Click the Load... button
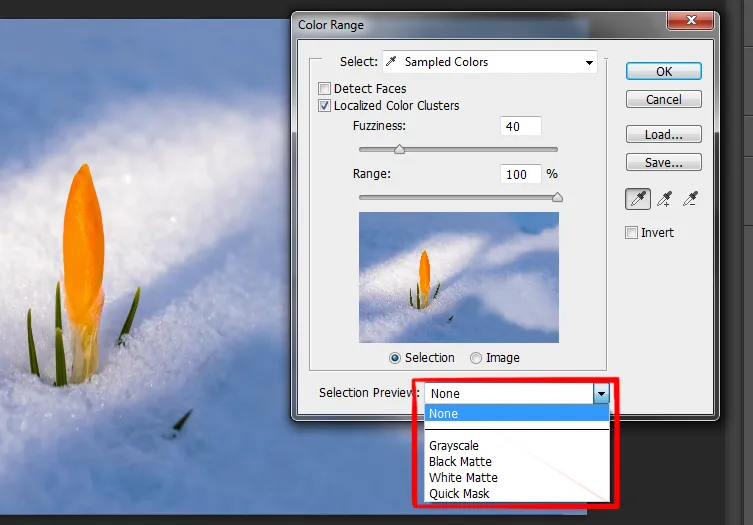 coord(664,134)
